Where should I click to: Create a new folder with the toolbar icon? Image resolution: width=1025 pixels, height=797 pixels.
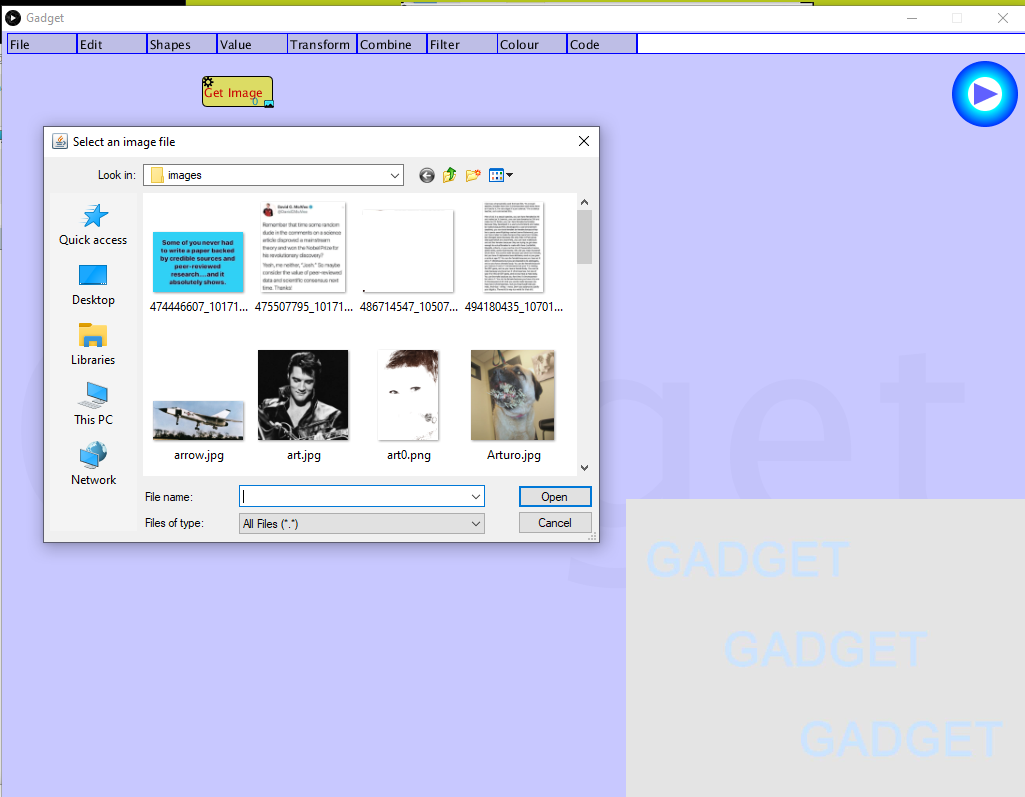(x=473, y=175)
